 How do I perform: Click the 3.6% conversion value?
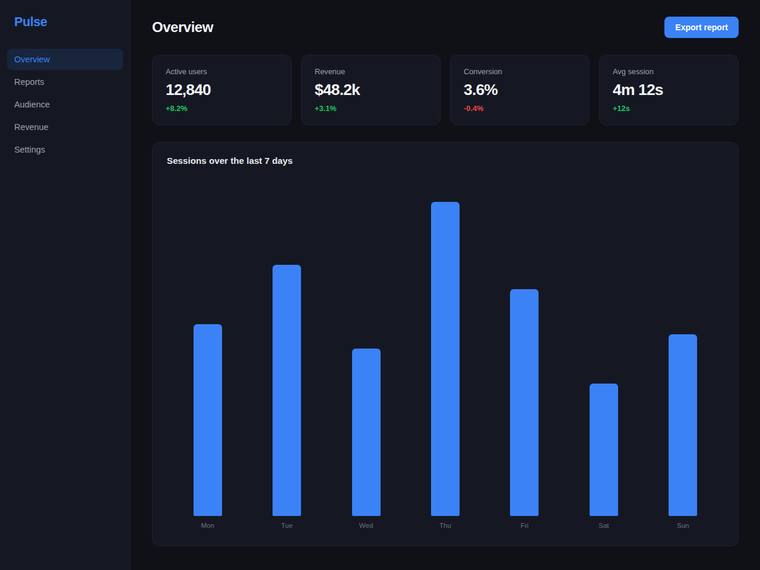point(480,90)
